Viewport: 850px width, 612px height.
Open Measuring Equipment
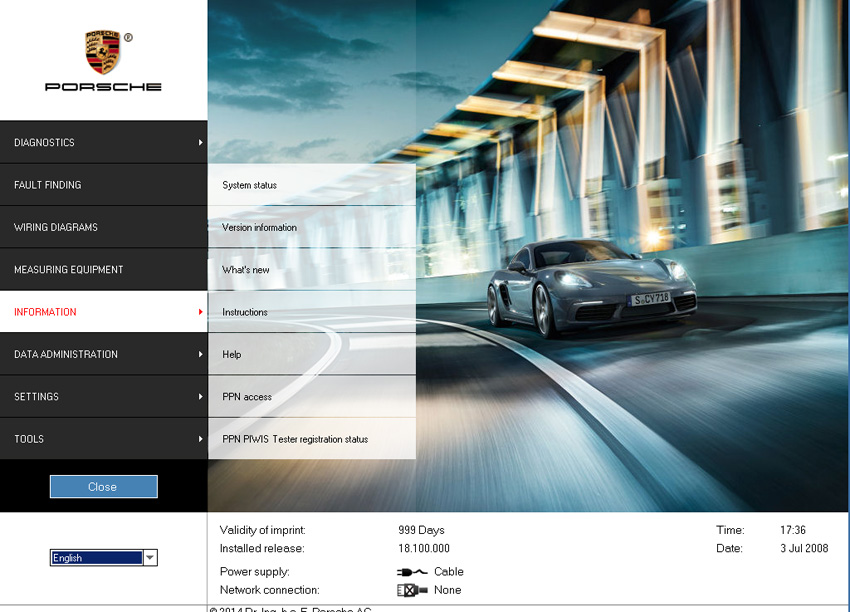point(104,269)
